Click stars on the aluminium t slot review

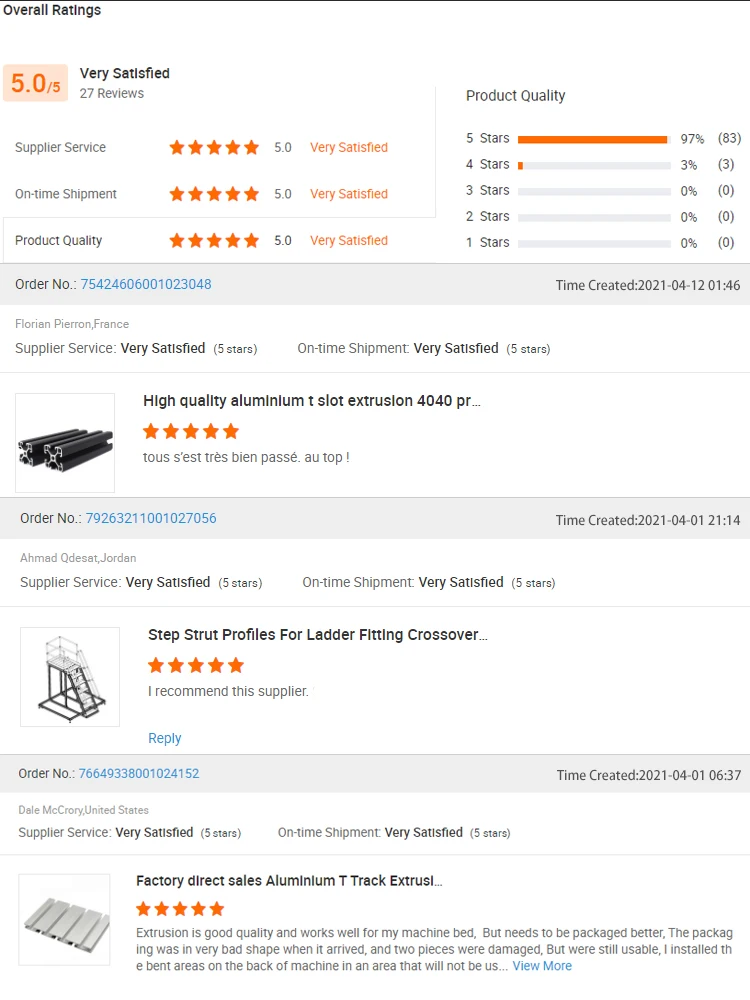pyautogui.click(x=191, y=432)
